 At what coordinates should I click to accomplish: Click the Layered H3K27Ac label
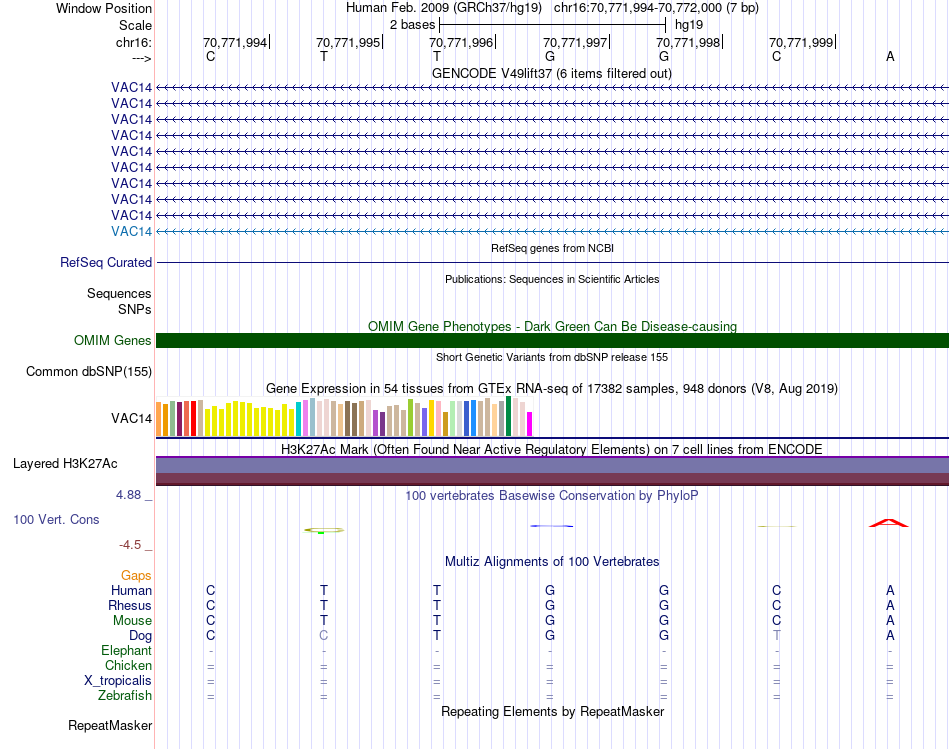(x=65, y=464)
